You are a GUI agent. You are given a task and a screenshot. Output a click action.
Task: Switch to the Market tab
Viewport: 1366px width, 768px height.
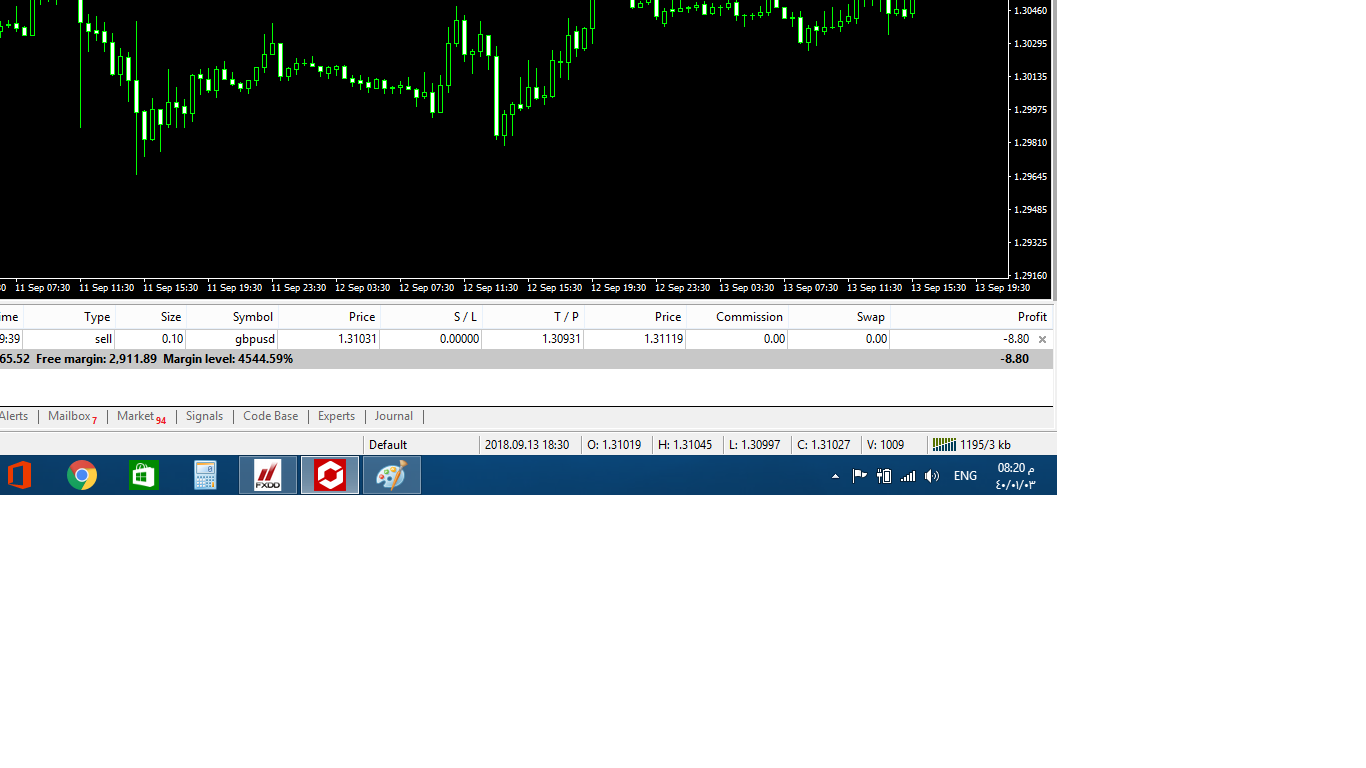point(141,416)
